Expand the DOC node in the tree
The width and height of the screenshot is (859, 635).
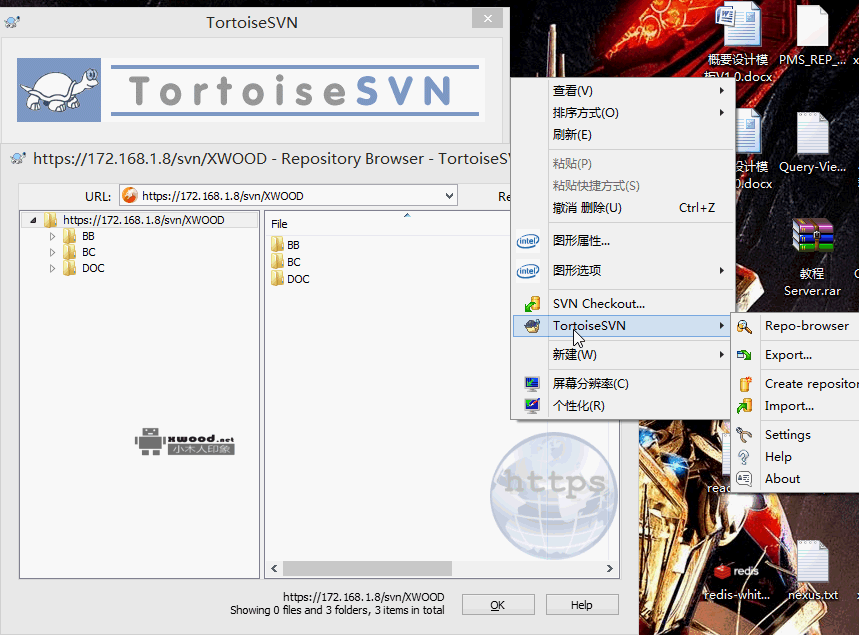coord(53,268)
